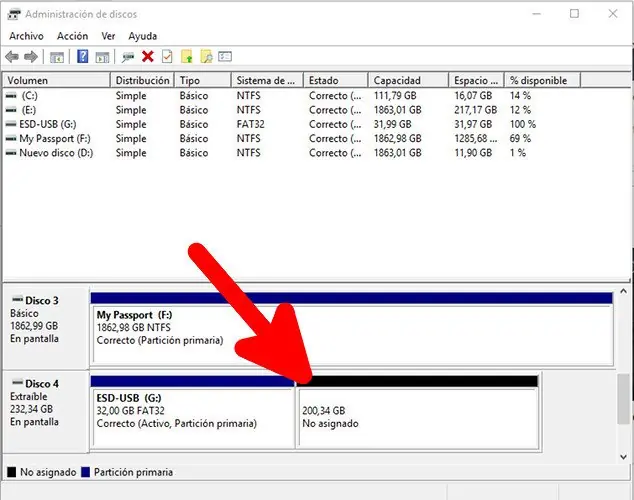Click the drive icon beside ESD-USB (G:)

point(11,124)
